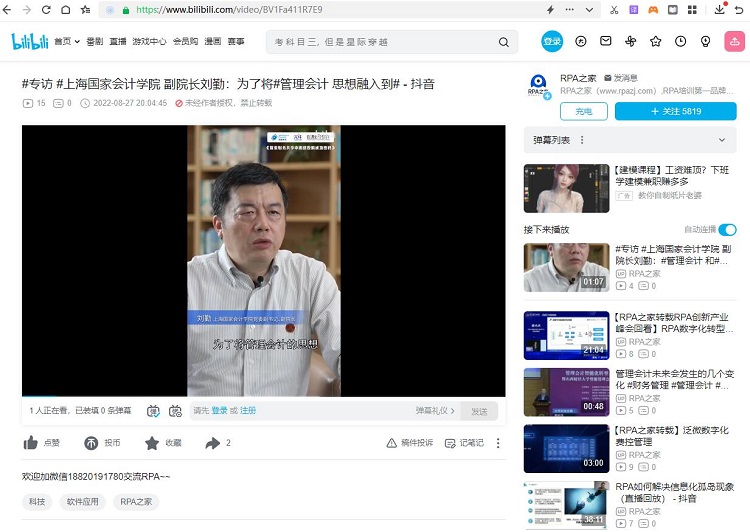Click the favorite (收藏) star icon
750x532 pixels.
(152, 442)
